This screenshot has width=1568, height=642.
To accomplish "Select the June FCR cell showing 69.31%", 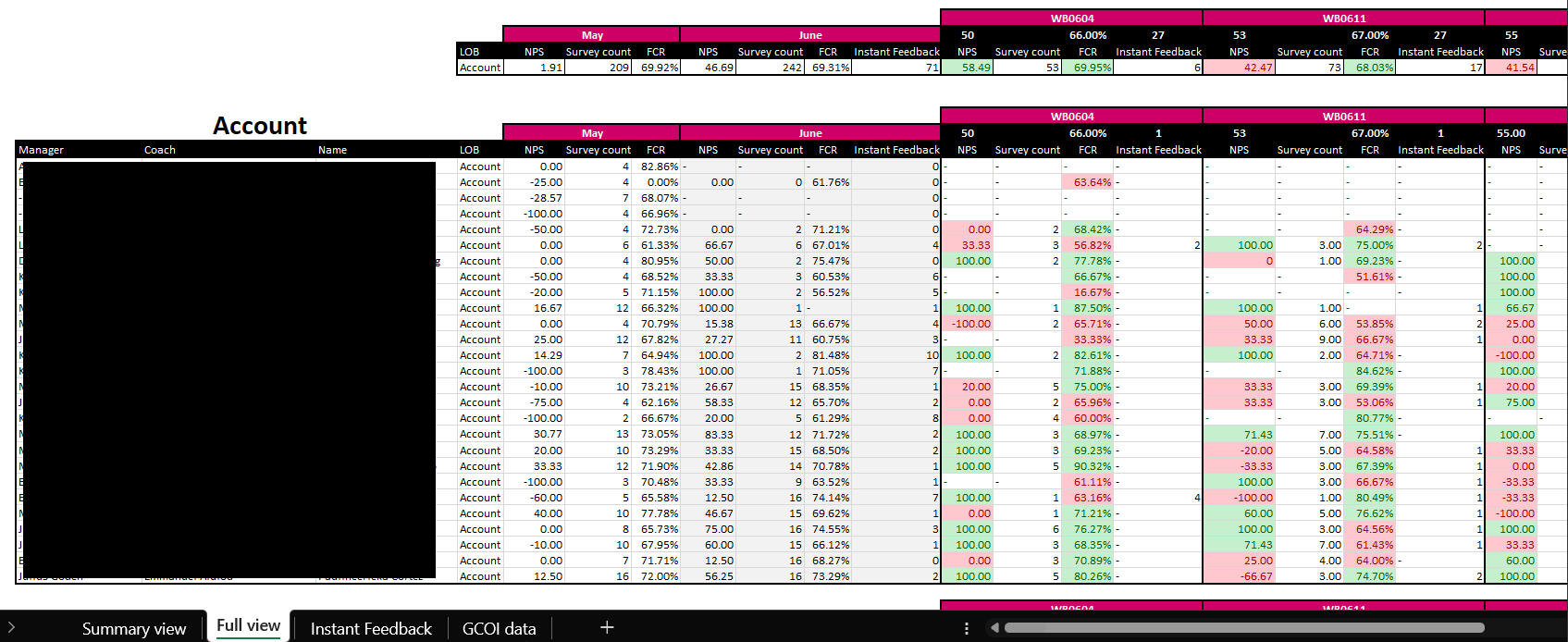I will click(x=829, y=68).
